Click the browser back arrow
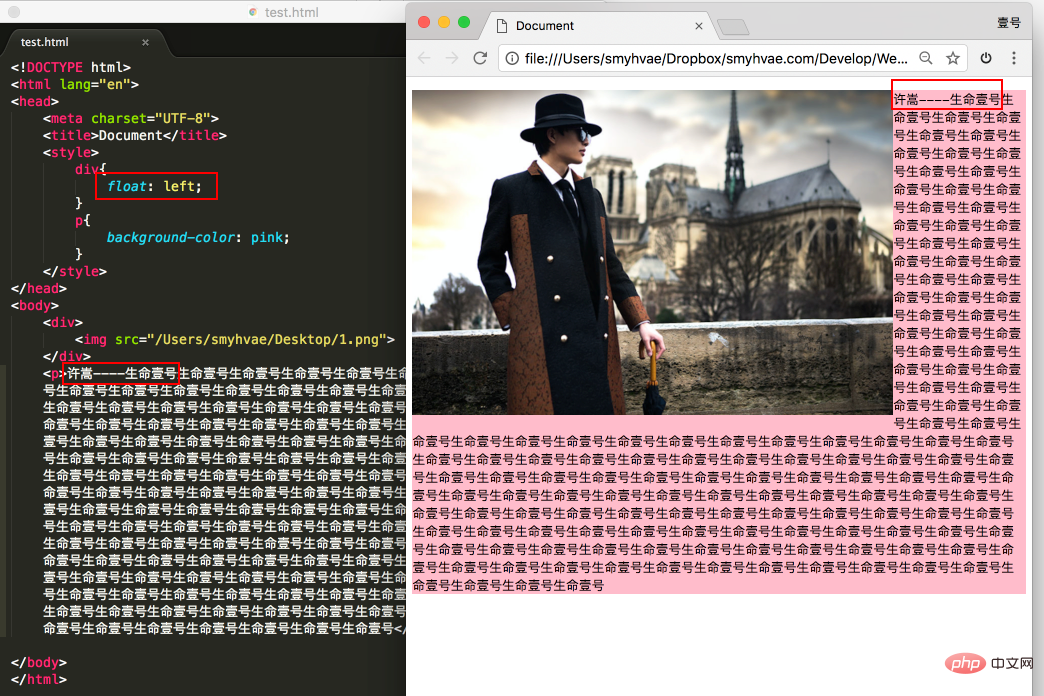This screenshot has height=696, width=1044. [424, 58]
